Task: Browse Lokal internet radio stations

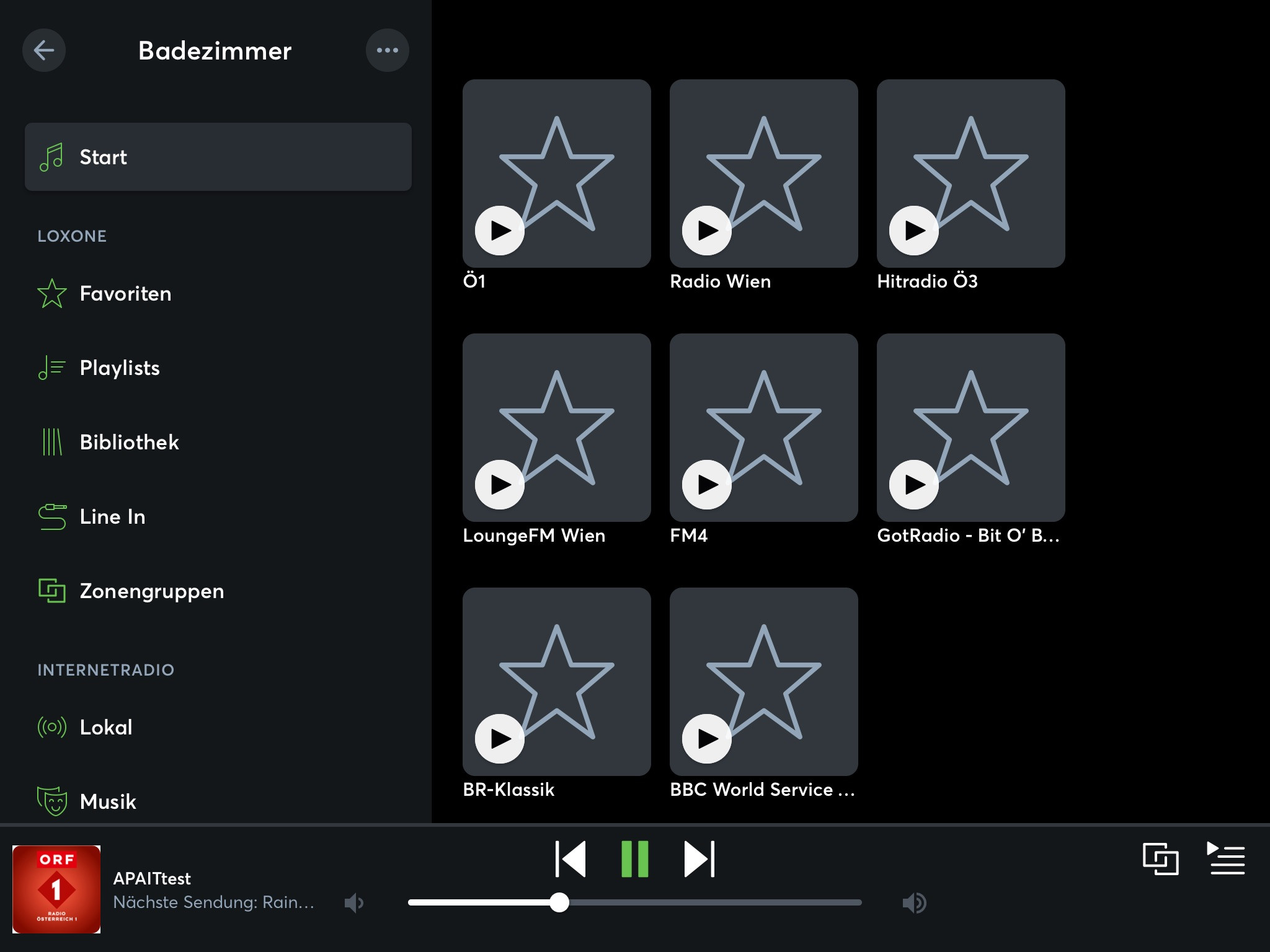Action: (106, 728)
